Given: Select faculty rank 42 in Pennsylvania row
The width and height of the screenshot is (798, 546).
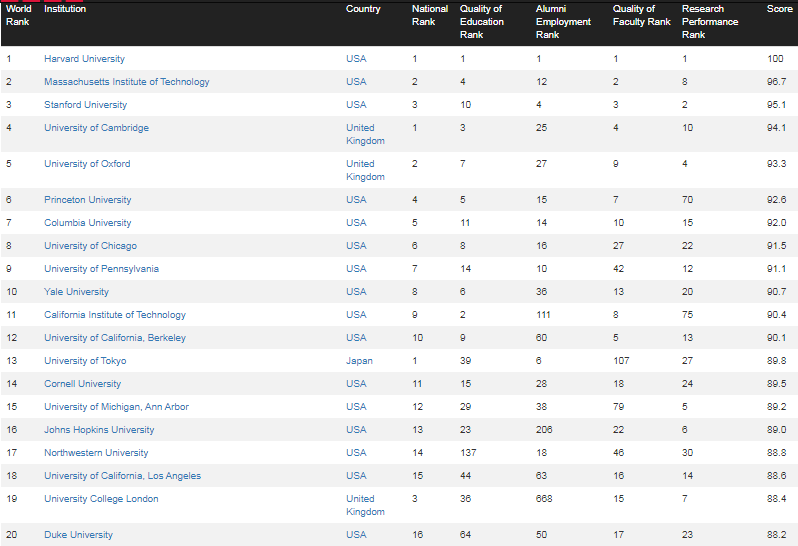Looking at the screenshot, I should [618, 268].
